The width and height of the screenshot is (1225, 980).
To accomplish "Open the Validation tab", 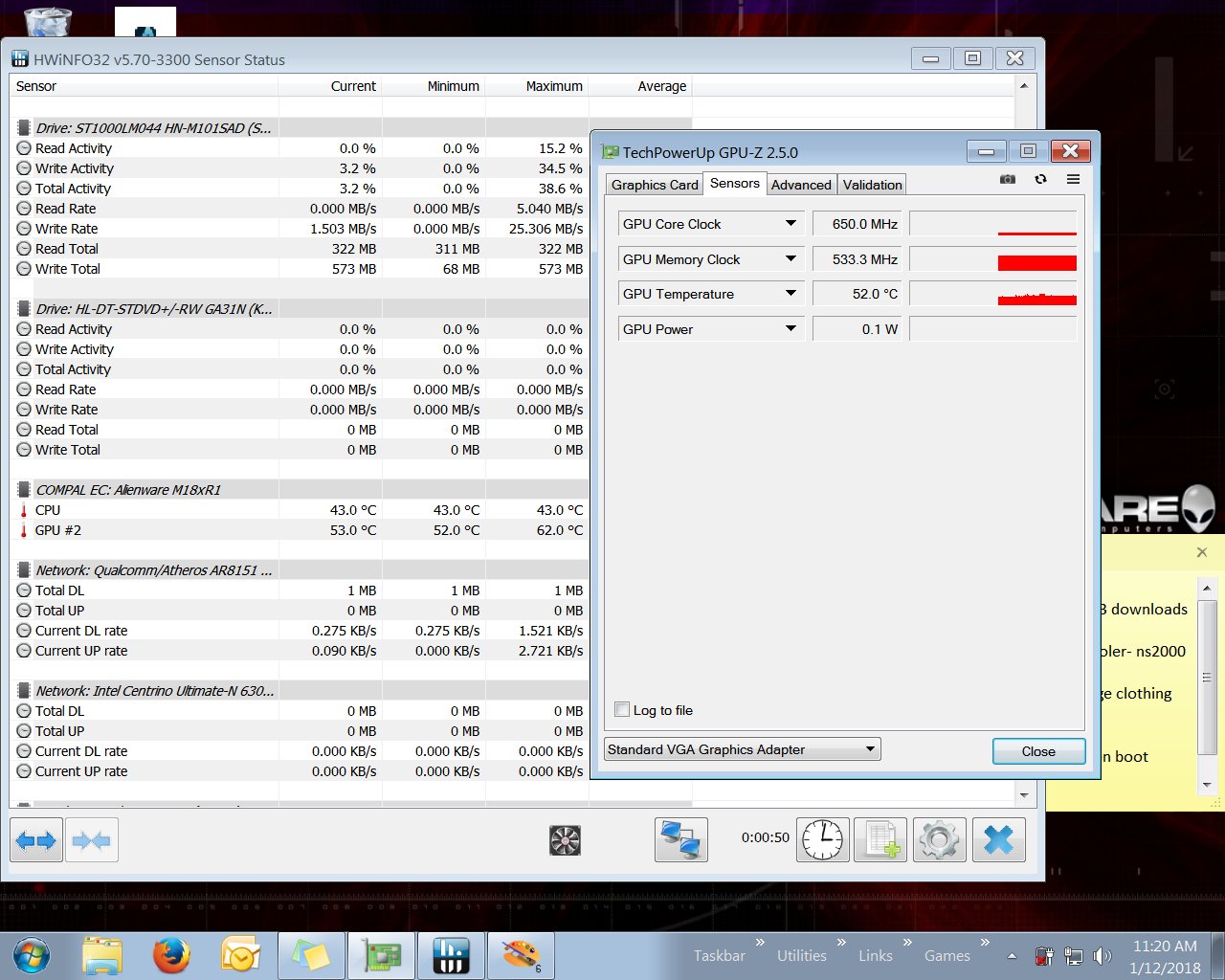I will (x=872, y=185).
